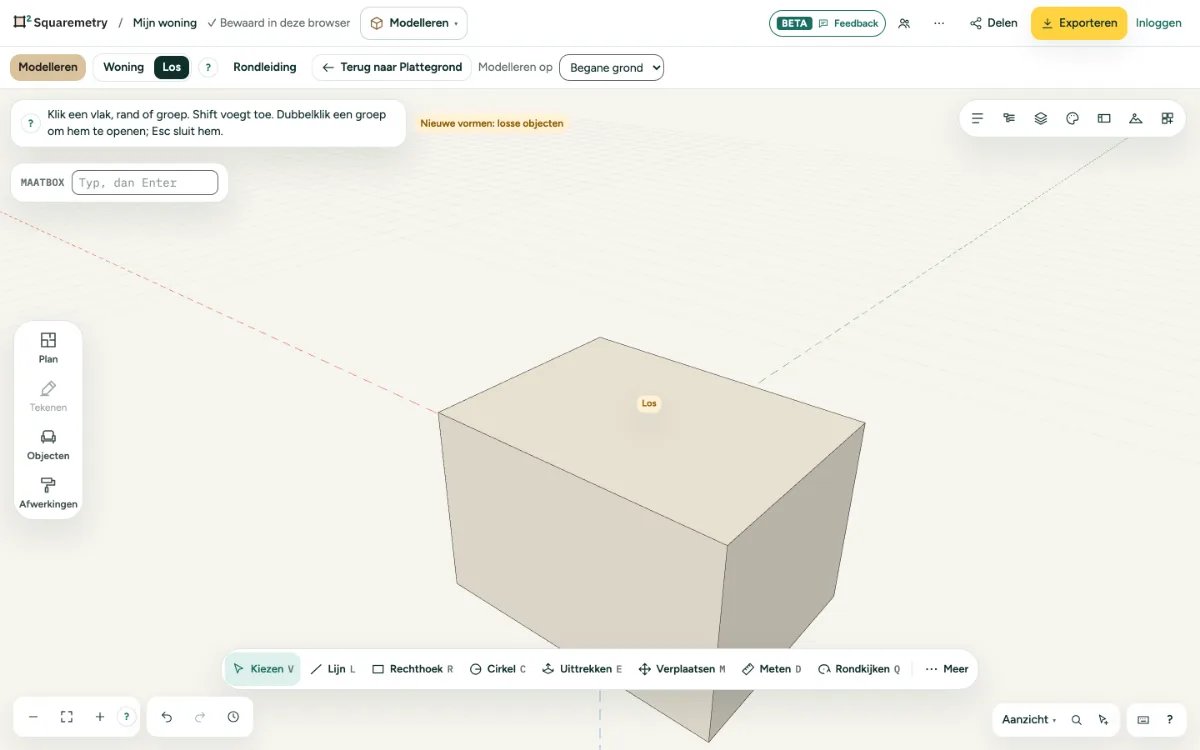Zoom in with the plus button

100,717
